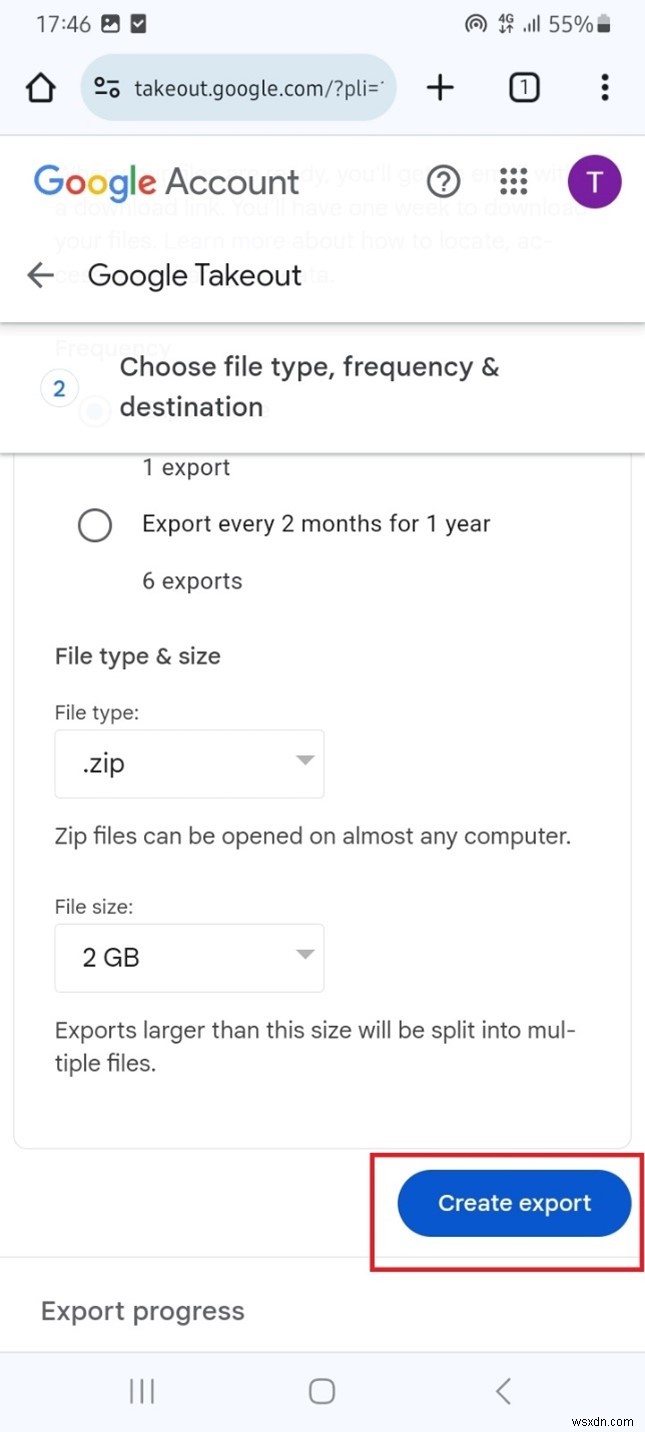This screenshot has width=645, height=1432.
Task: Tap the Android home navigation button
Action: pos(321,1390)
